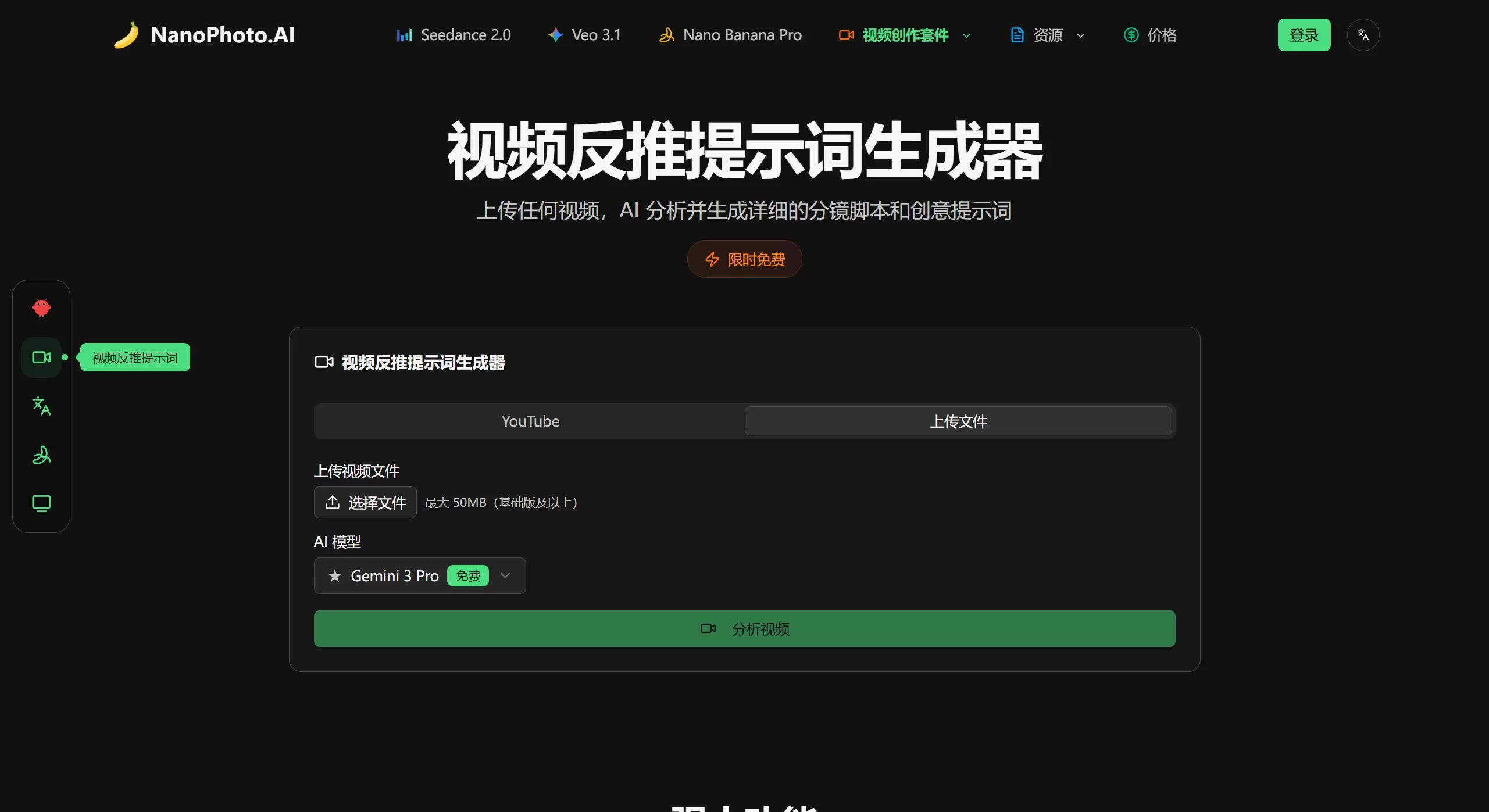The image size is (1489, 812).
Task: Click the green dollar coin icon
Action: pos(1131,35)
